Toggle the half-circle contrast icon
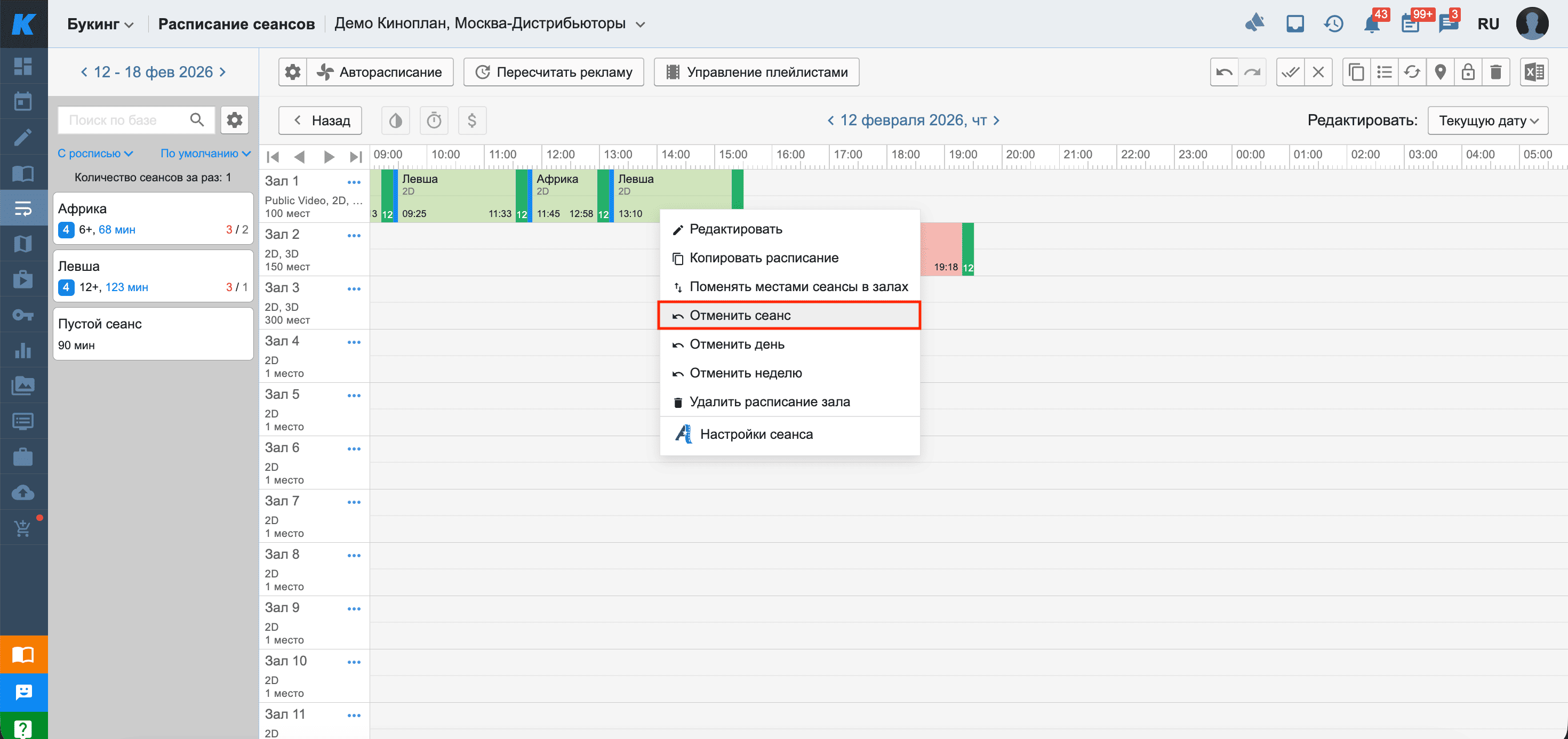This screenshot has width=1568, height=739. [396, 121]
